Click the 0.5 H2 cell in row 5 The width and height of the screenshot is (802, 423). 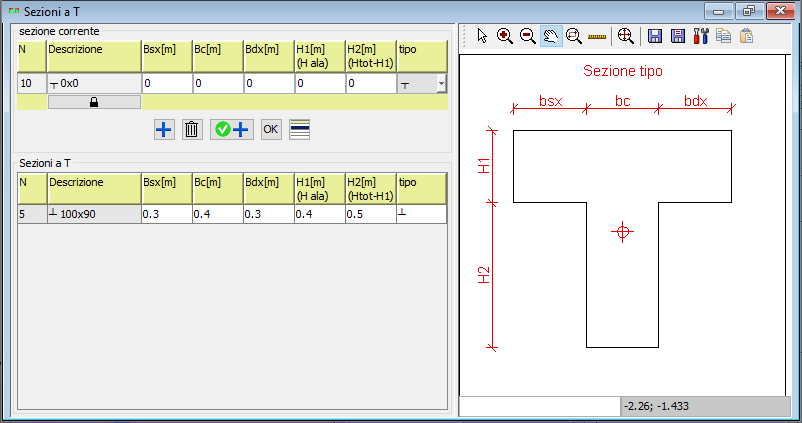[371, 214]
